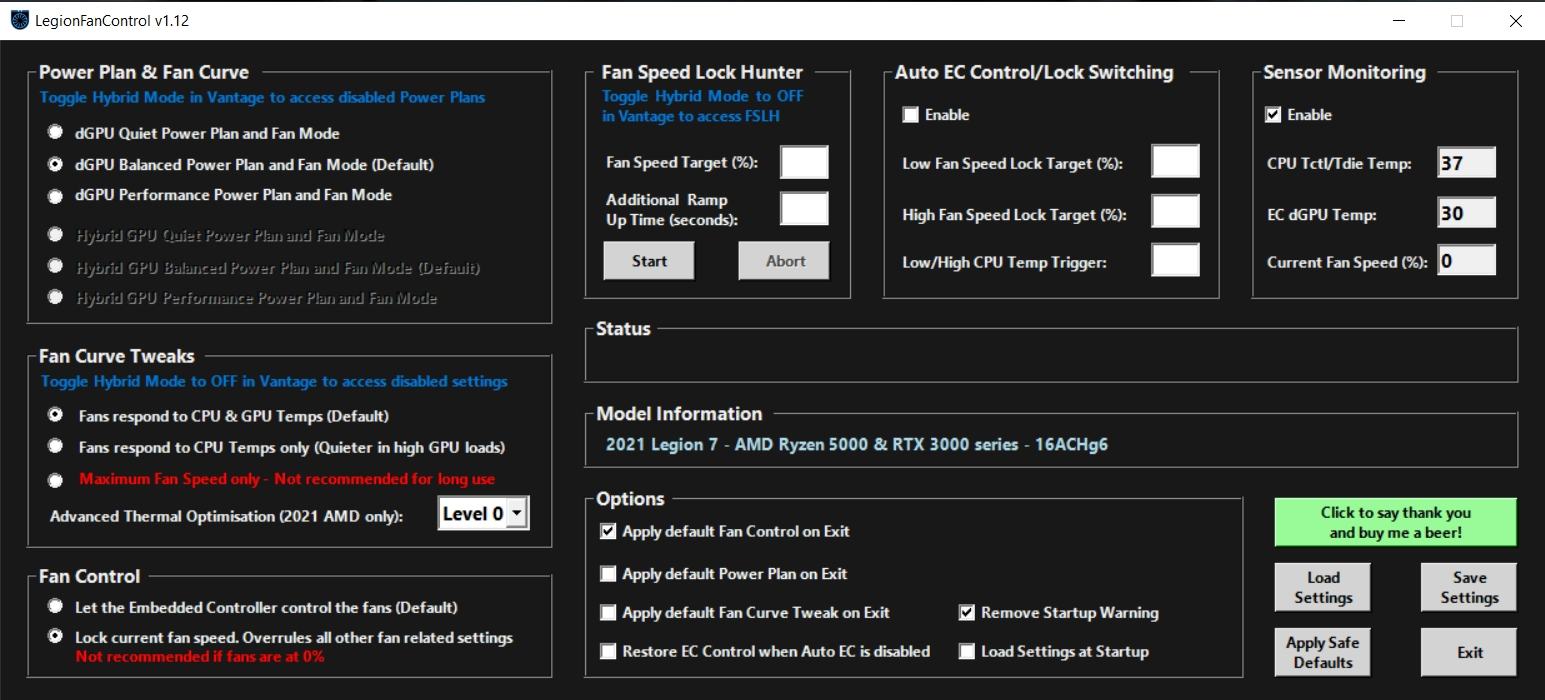
Task: Toggle Apply default Fan Control on Exit
Action: click(608, 531)
